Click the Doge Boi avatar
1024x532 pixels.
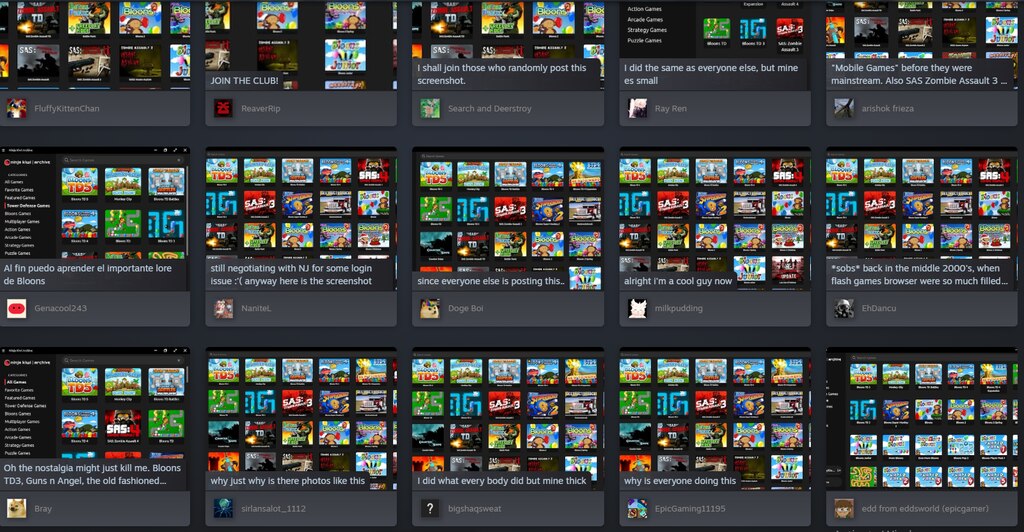[431, 309]
